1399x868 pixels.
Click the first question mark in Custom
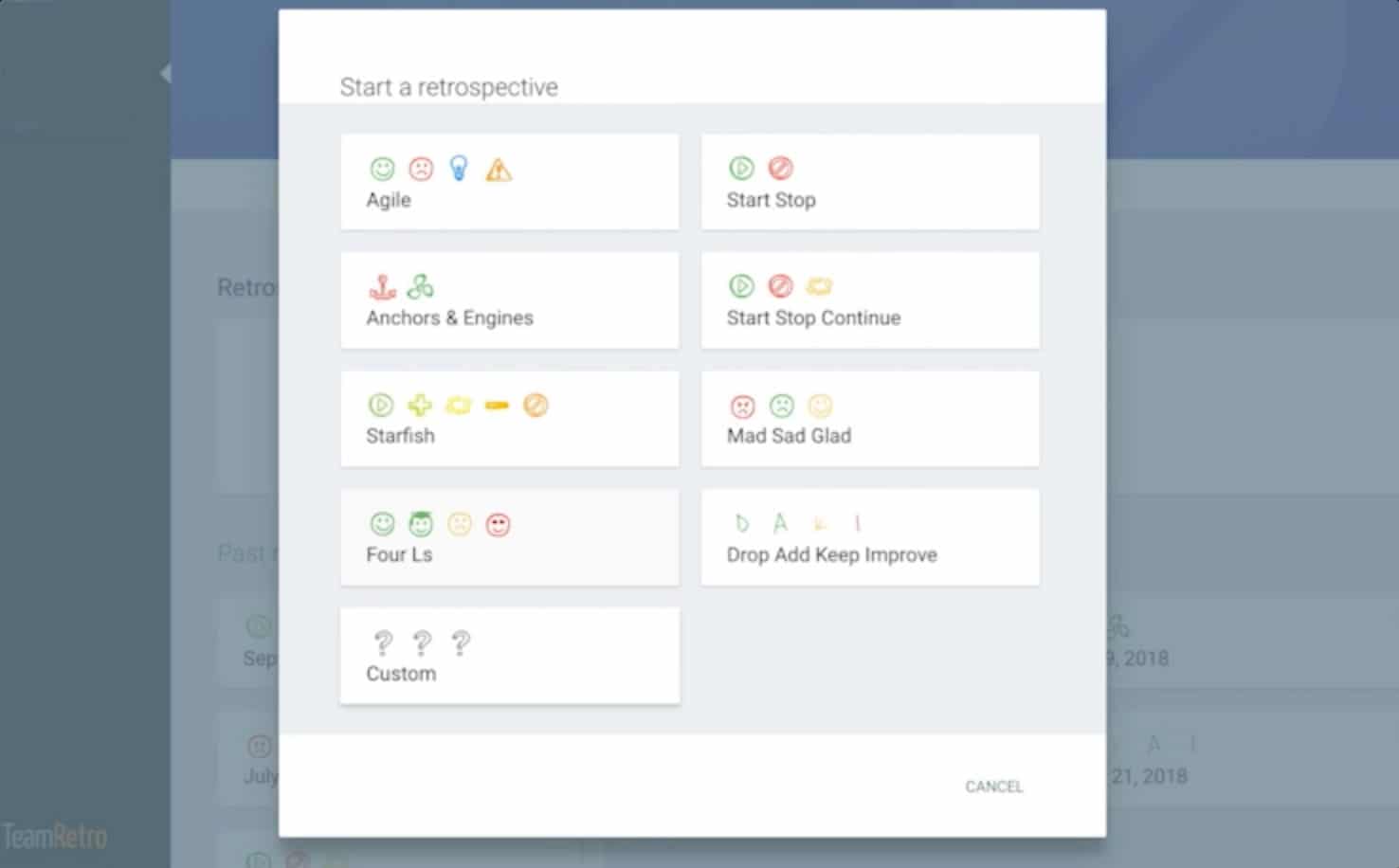(x=383, y=643)
